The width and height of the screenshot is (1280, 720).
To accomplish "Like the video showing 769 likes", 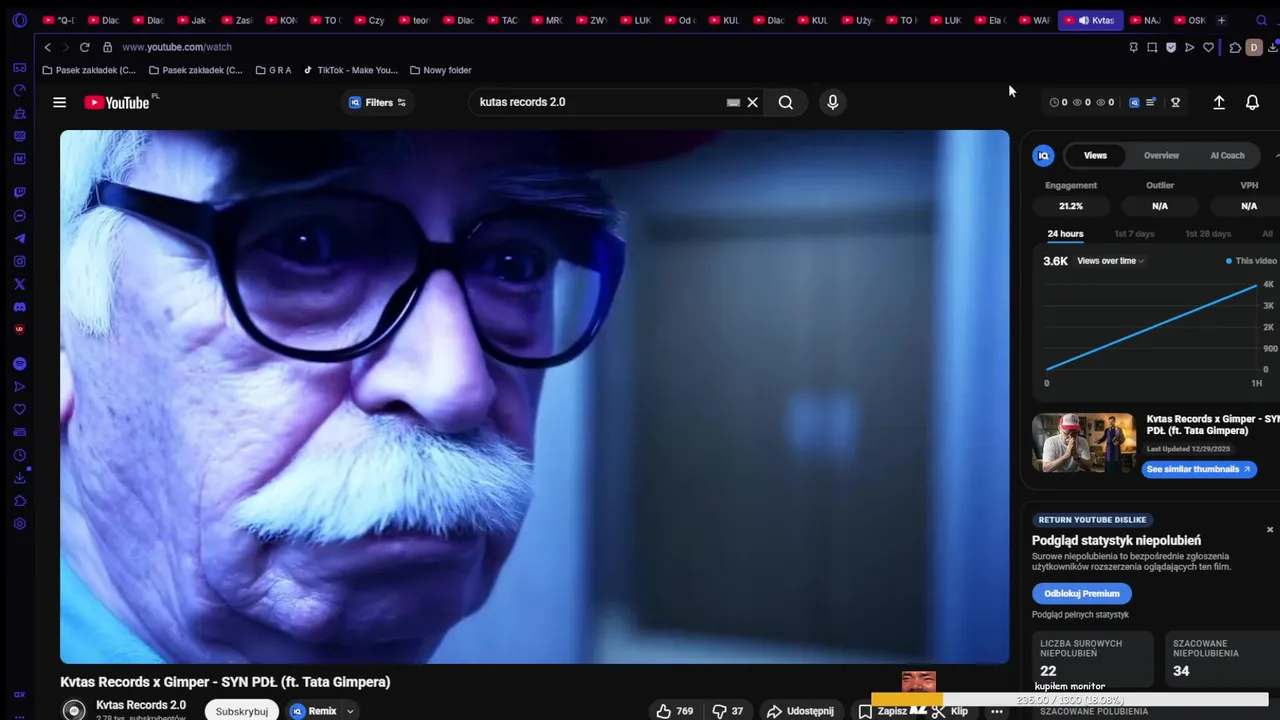I will 675,711.
